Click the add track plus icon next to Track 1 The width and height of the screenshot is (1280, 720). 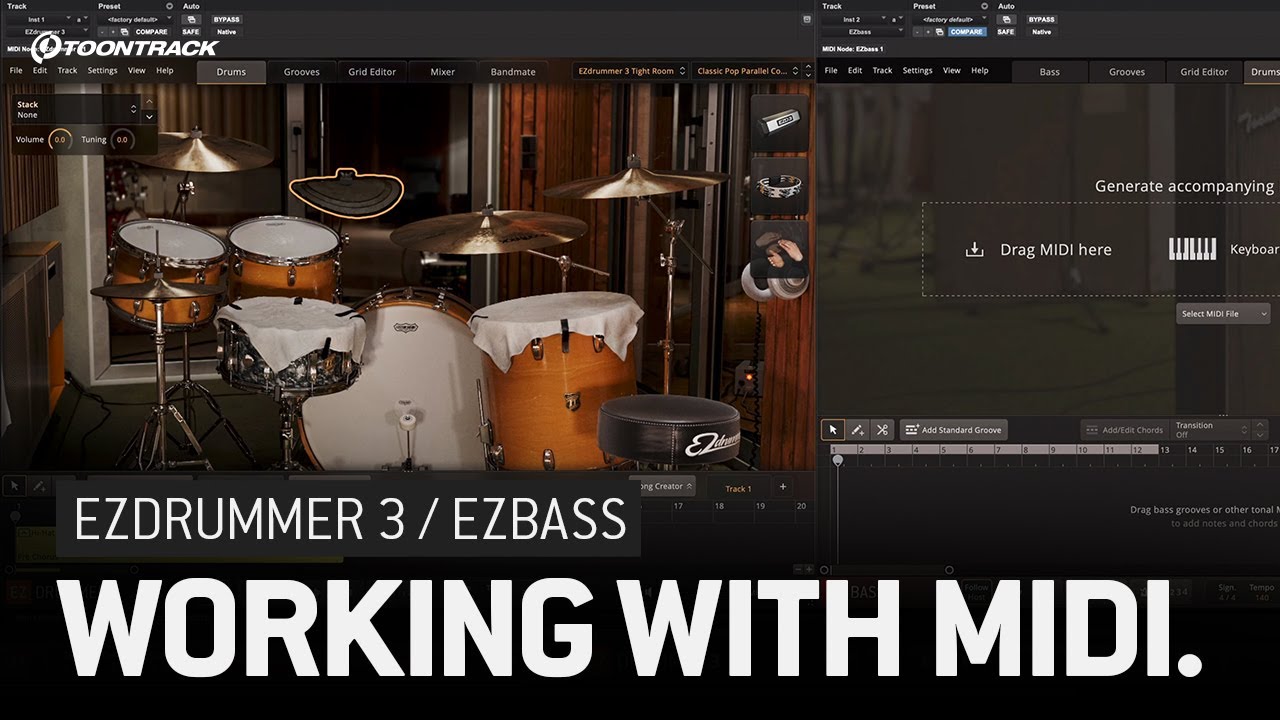tap(783, 487)
